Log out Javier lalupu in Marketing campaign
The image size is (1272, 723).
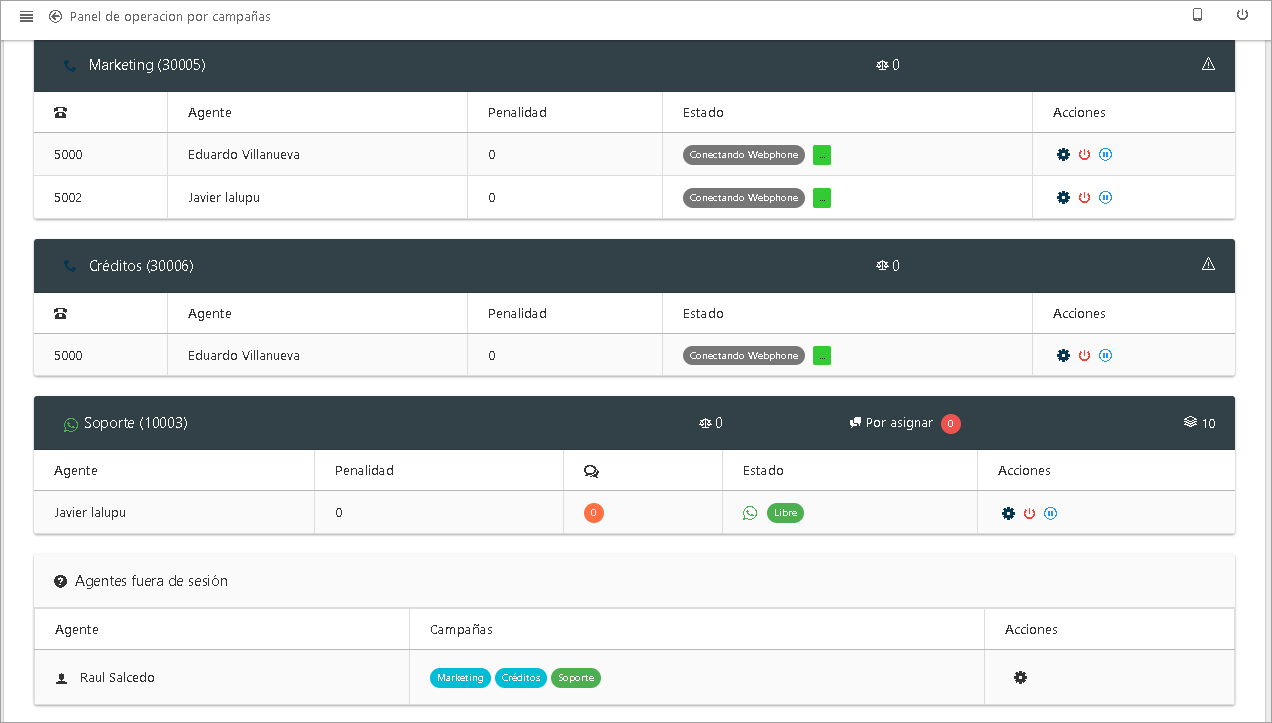point(1084,198)
